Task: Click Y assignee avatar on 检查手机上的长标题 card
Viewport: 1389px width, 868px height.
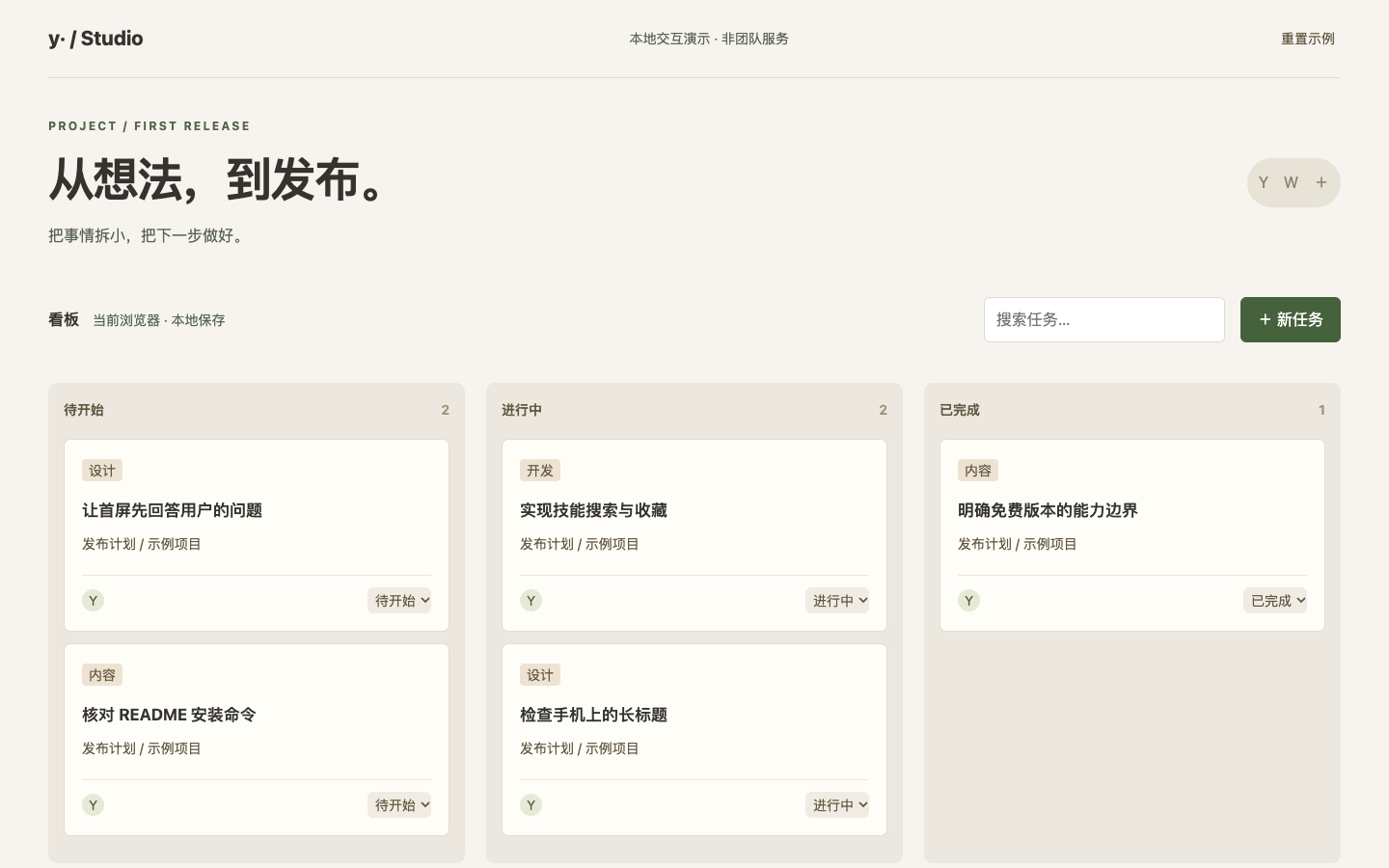Action: [x=531, y=805]
